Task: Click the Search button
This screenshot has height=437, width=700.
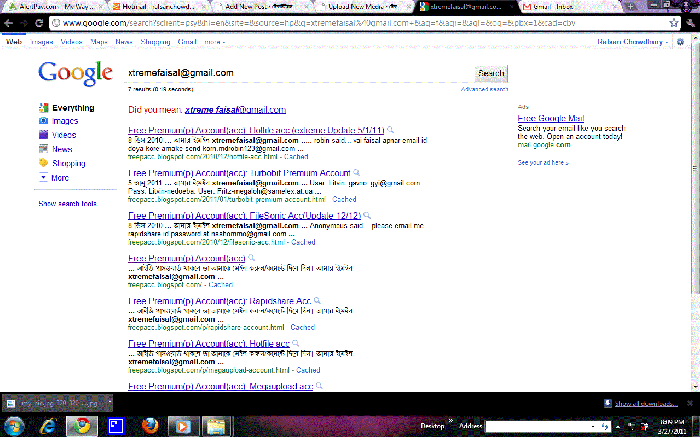Action: pyautogui.click(x=491, y=73)
